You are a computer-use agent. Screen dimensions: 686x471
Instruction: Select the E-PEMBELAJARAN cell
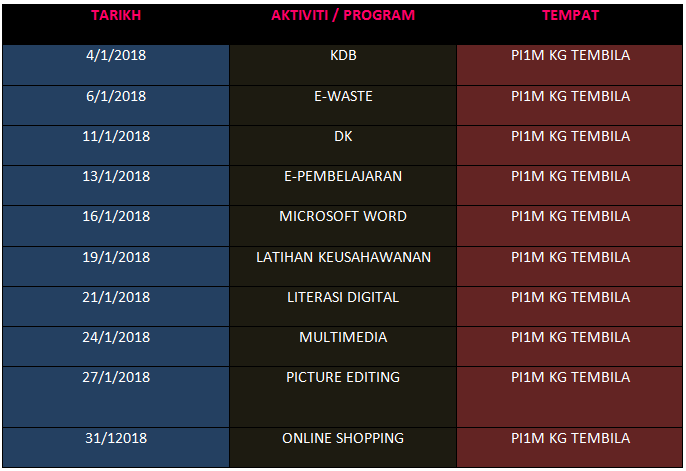[x=343, y=177]
